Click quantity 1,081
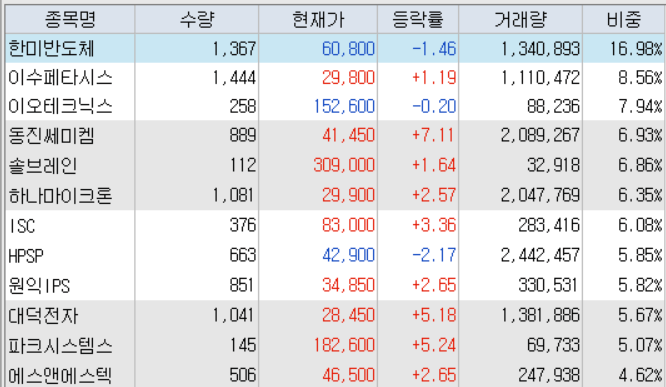This screenshot has width=666, height=387. [x=234, y=195]
